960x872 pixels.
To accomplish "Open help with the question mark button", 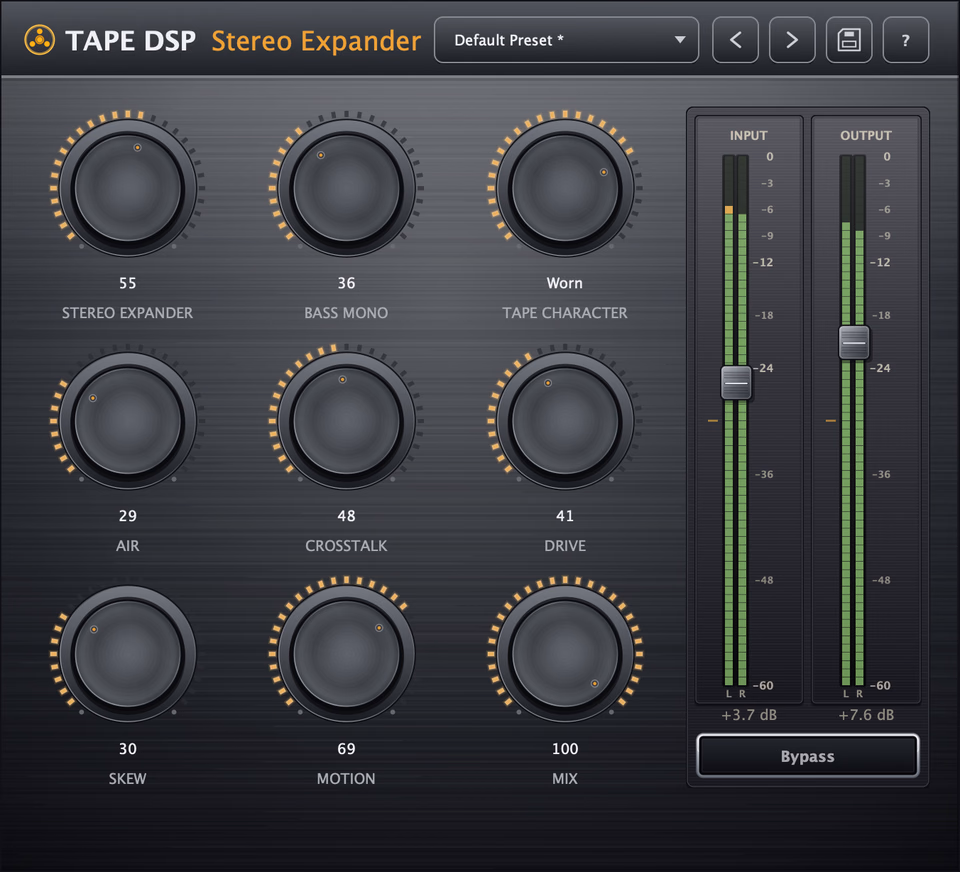I will click(x=906, y=40).
